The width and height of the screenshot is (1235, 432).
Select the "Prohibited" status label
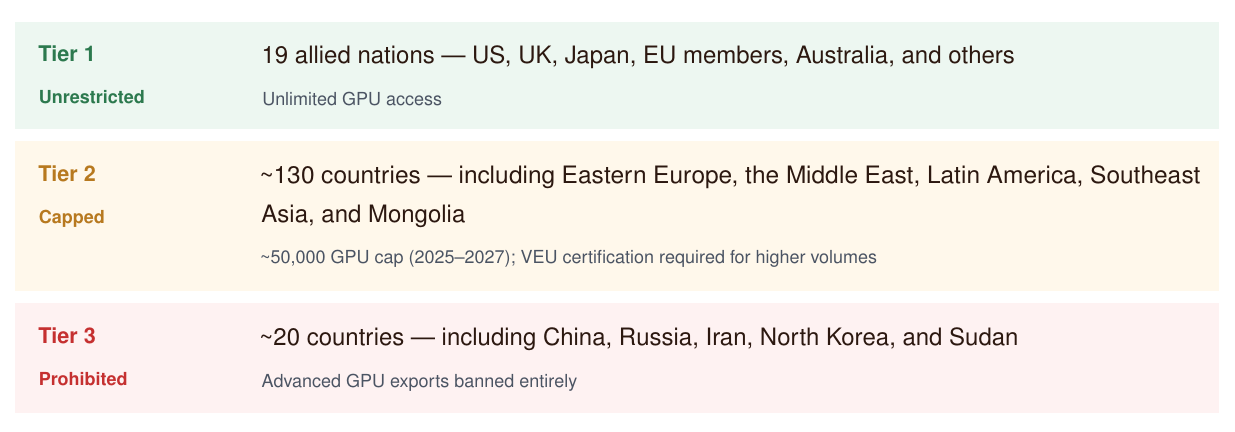(x=83, y=379)
